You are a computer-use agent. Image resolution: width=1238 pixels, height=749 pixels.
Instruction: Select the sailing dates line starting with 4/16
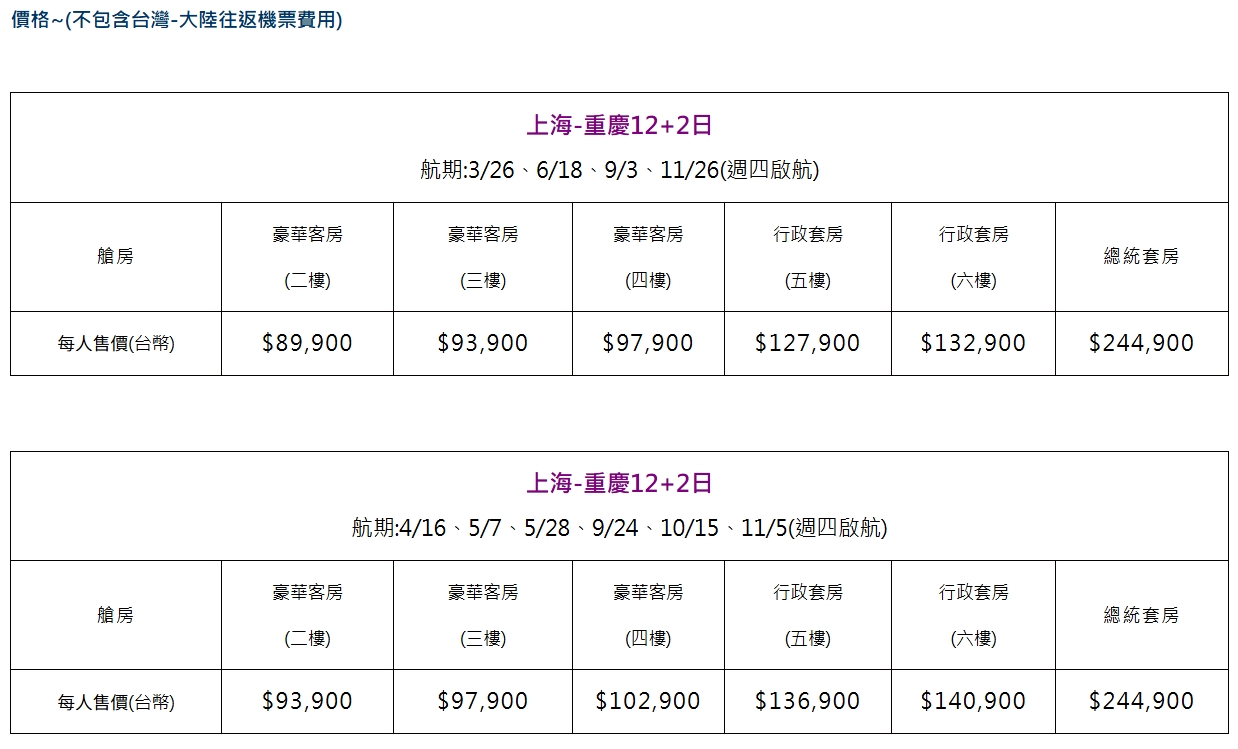coord(619,528)
